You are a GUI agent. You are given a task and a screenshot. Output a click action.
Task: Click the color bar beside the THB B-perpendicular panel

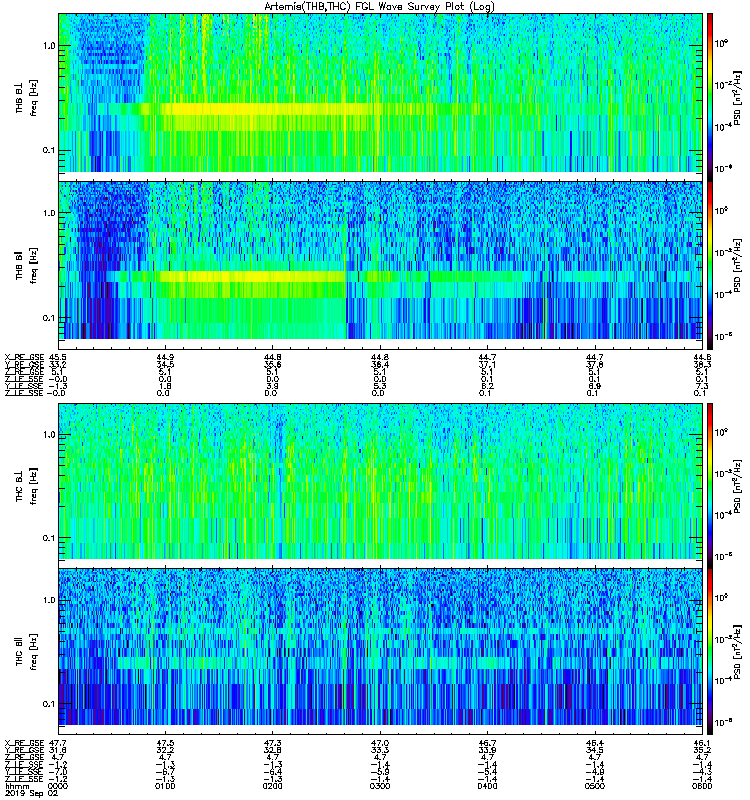(x=710, y=97)
